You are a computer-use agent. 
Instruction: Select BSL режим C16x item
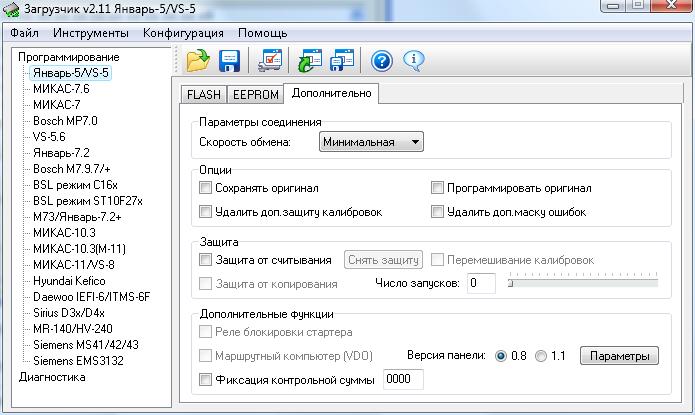click(x=75, y=185)
